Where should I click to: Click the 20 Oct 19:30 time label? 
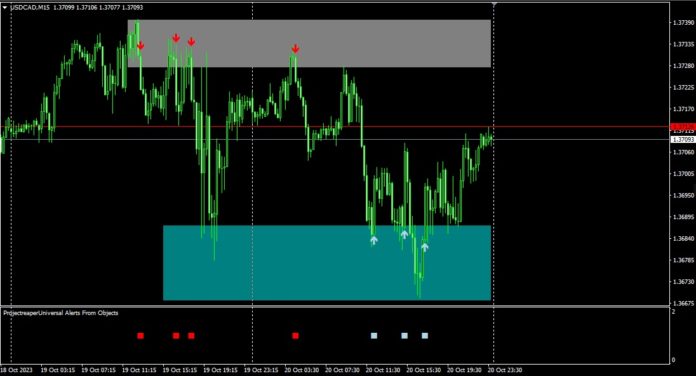pyautogui.click(x=464, y=370)
